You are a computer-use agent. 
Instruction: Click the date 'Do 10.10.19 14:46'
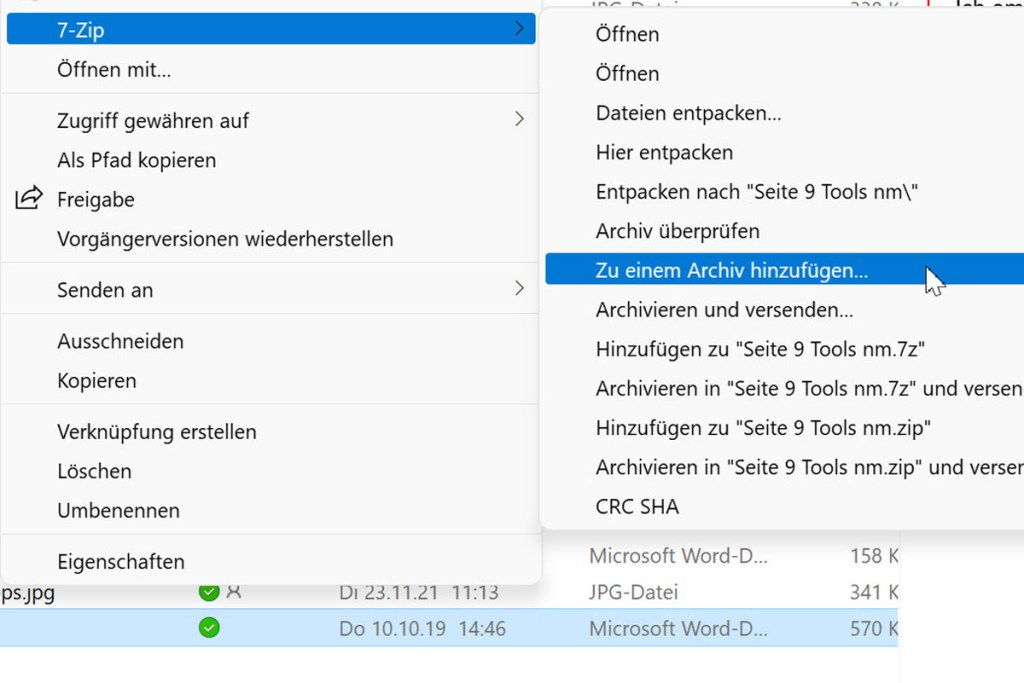[422, 629]
